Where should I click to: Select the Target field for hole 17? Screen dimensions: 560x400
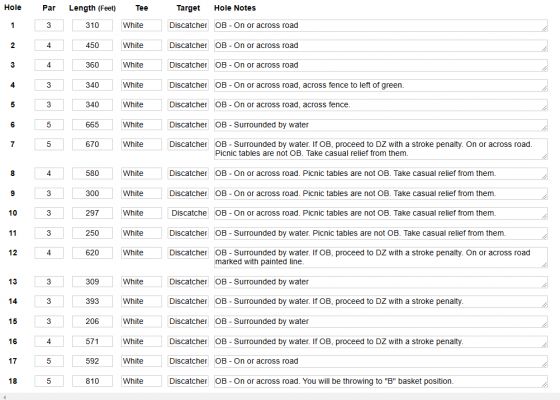coord(188,361)
